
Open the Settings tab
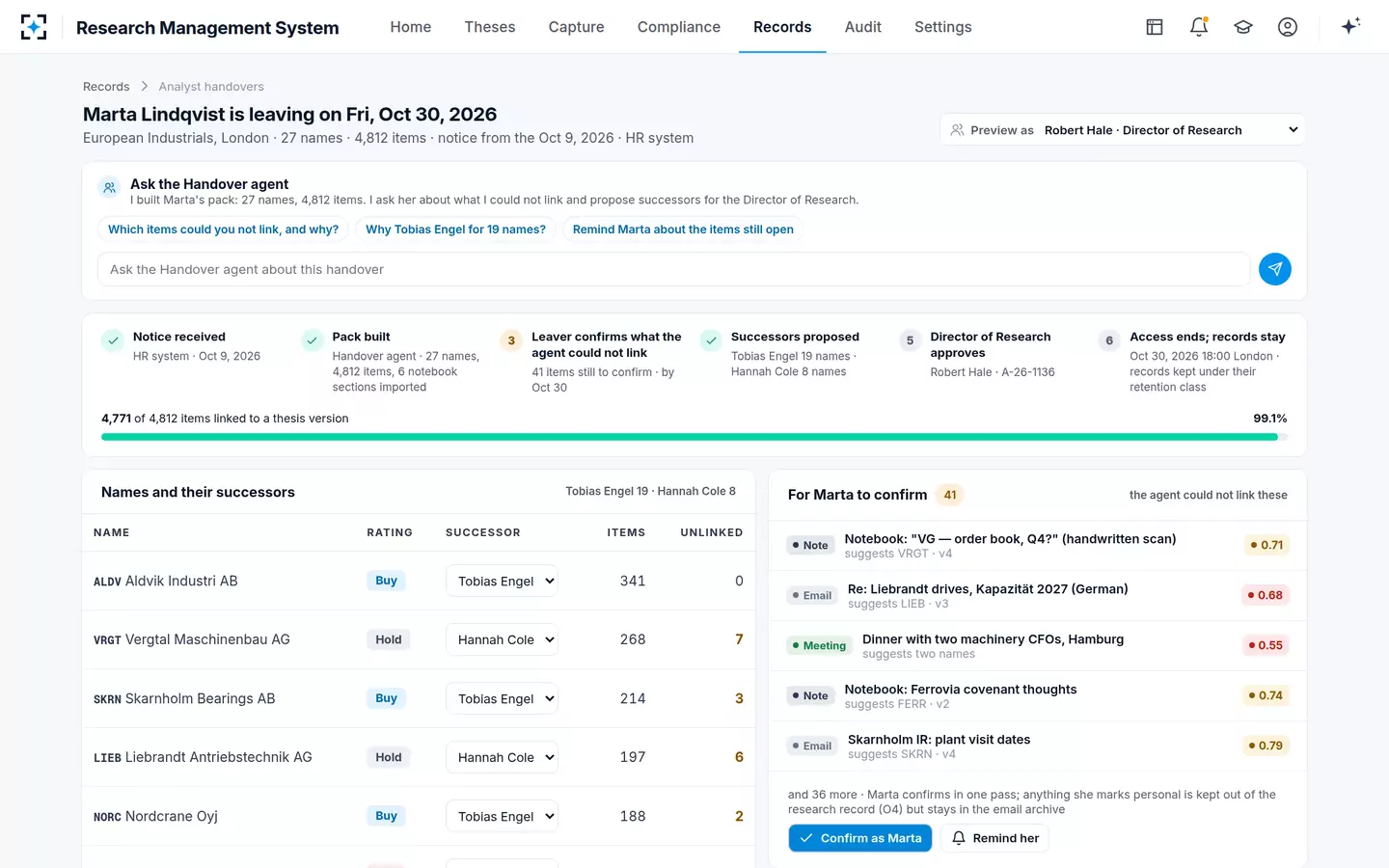(x=943, y=27)
